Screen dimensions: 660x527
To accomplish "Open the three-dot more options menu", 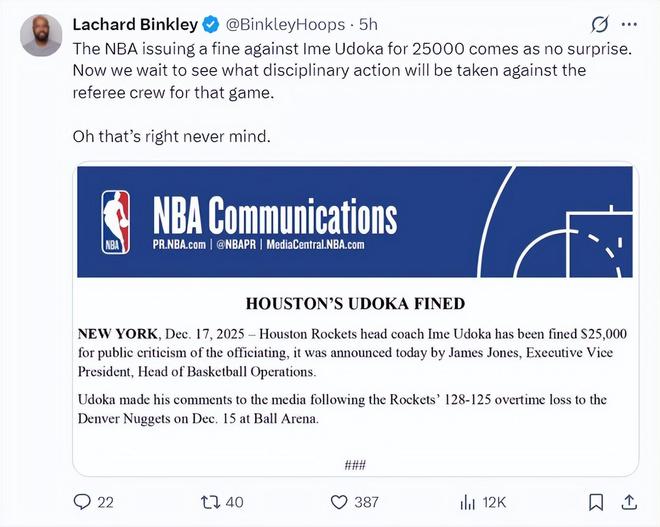I will click(x=630, y=23).
